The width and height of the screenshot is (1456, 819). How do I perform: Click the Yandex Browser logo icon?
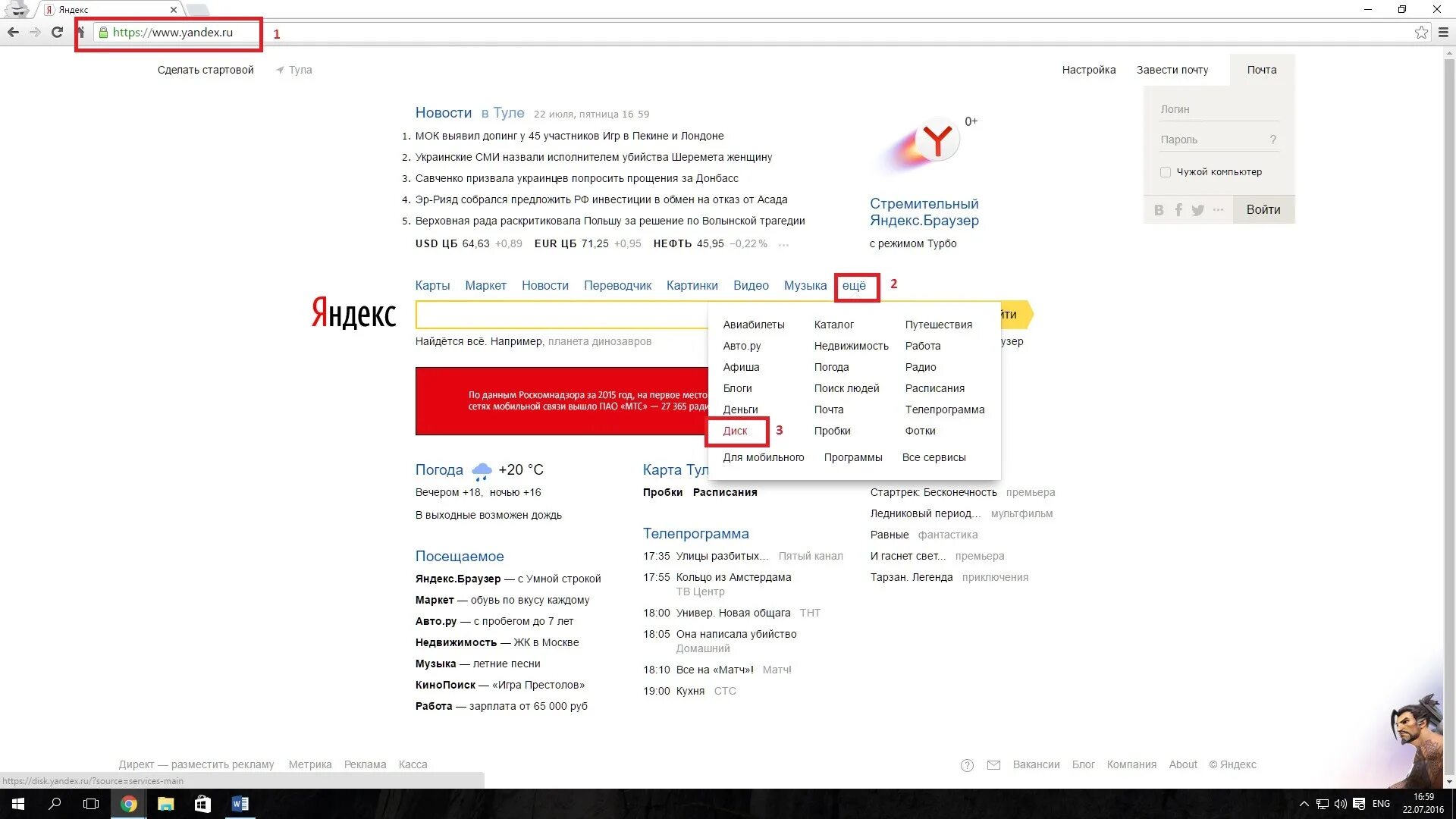936,141
